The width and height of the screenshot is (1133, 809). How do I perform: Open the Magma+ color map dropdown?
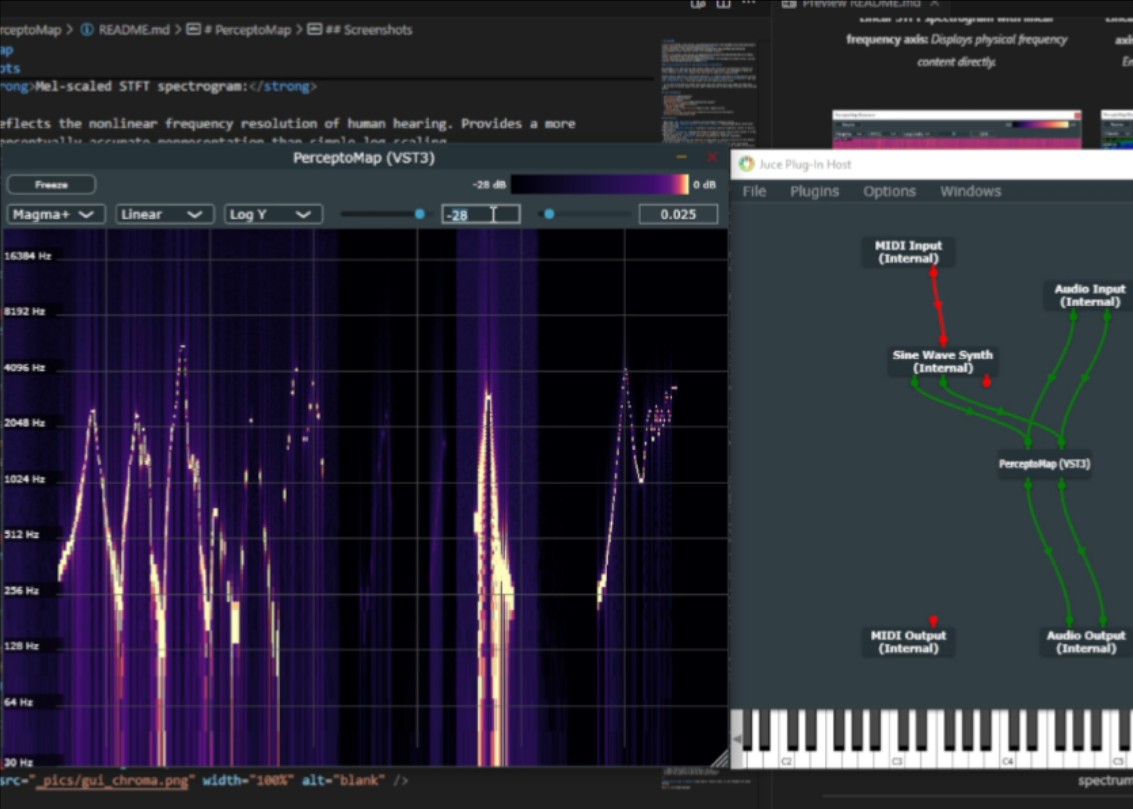55,214
